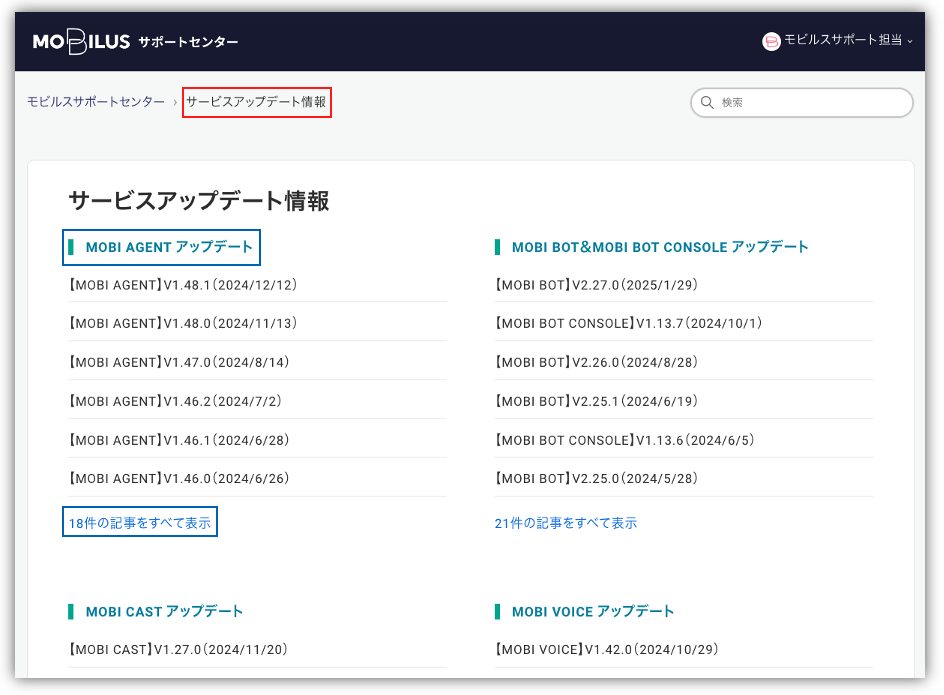Screen dimensions: 944x695
Task: Open article MOBI AGENT V1.46.1 (2024/6/28)
Action: [179, 440]
